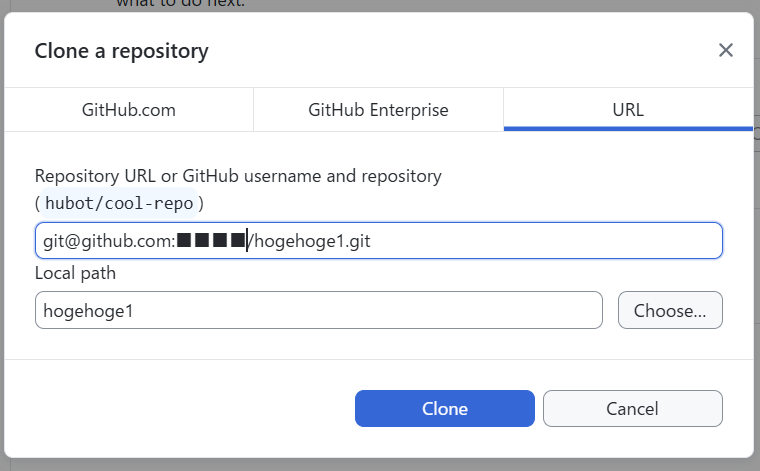Click the "Local path" label

pos(76,273)
